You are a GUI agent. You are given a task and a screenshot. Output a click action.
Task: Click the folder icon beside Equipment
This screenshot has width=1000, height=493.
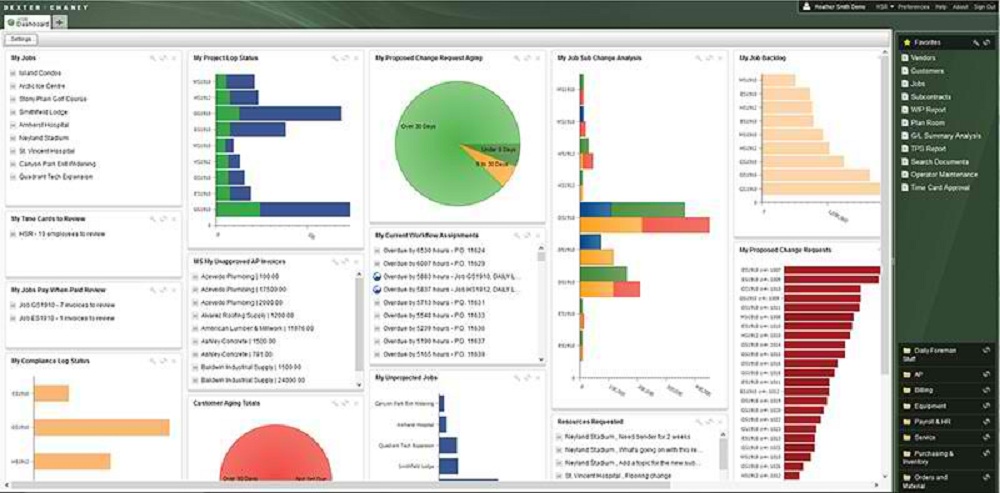click(906, 406)
